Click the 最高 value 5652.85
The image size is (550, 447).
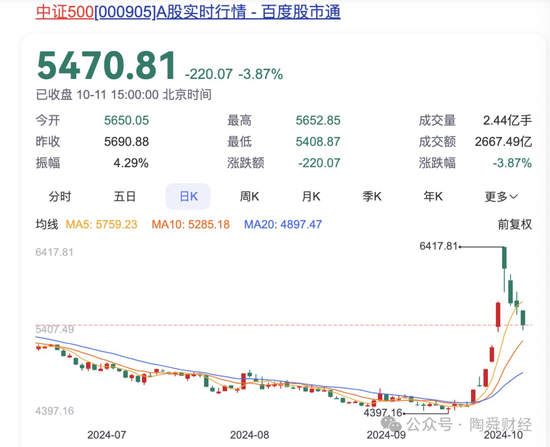click(318, 120)
